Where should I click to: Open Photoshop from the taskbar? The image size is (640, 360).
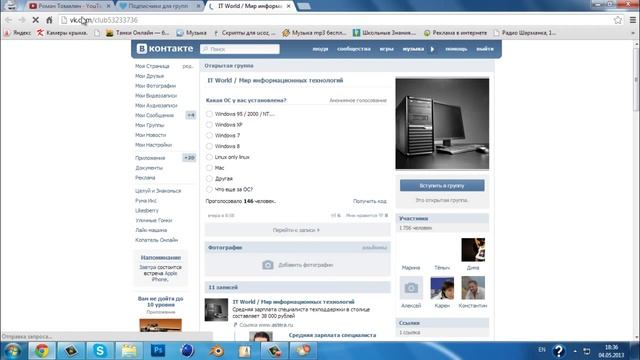(x=158, y=351)
